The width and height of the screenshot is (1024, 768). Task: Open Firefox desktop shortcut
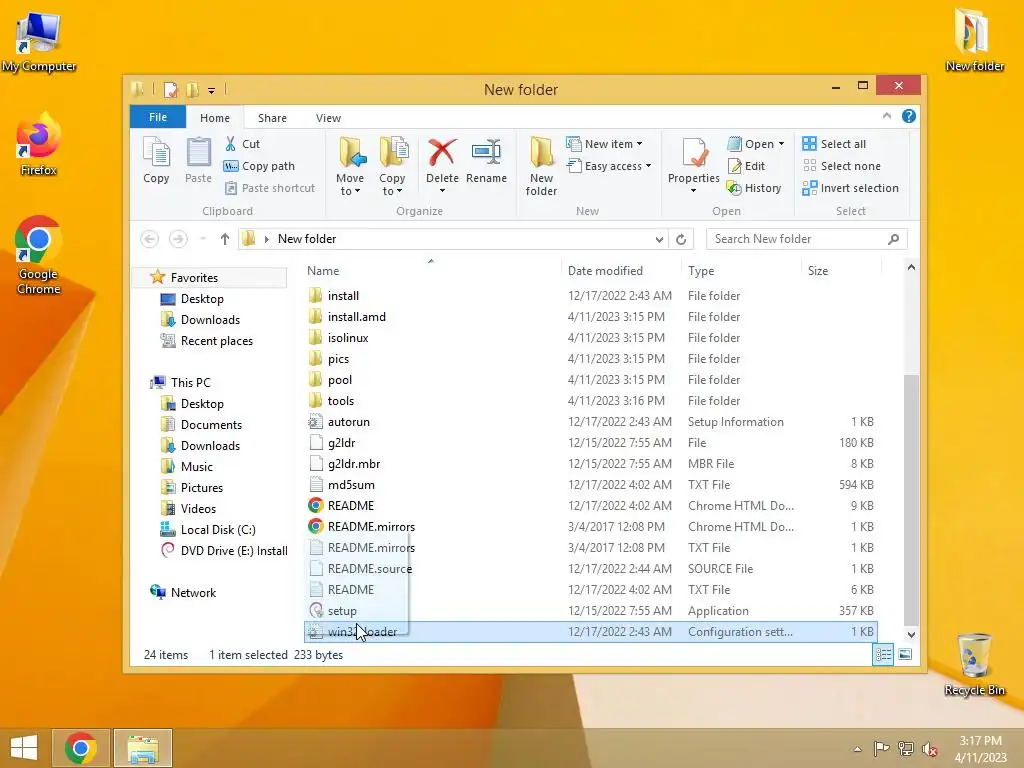pos(39,145)
